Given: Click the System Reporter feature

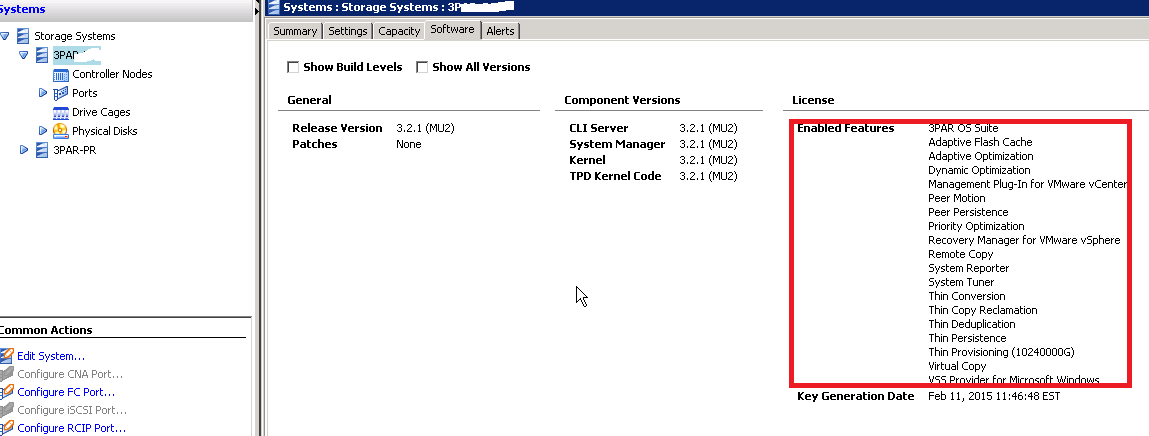Looking at the screenshot, I should coord(969,268).
